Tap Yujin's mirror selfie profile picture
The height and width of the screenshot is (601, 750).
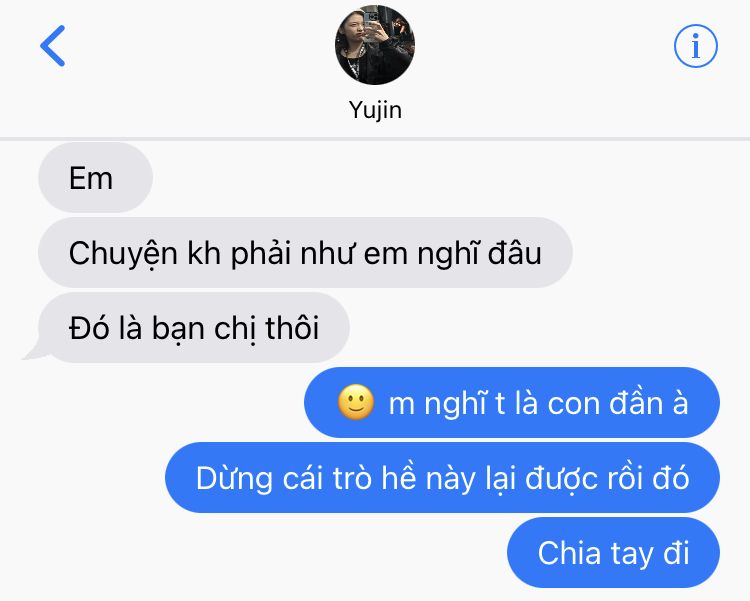375,45
